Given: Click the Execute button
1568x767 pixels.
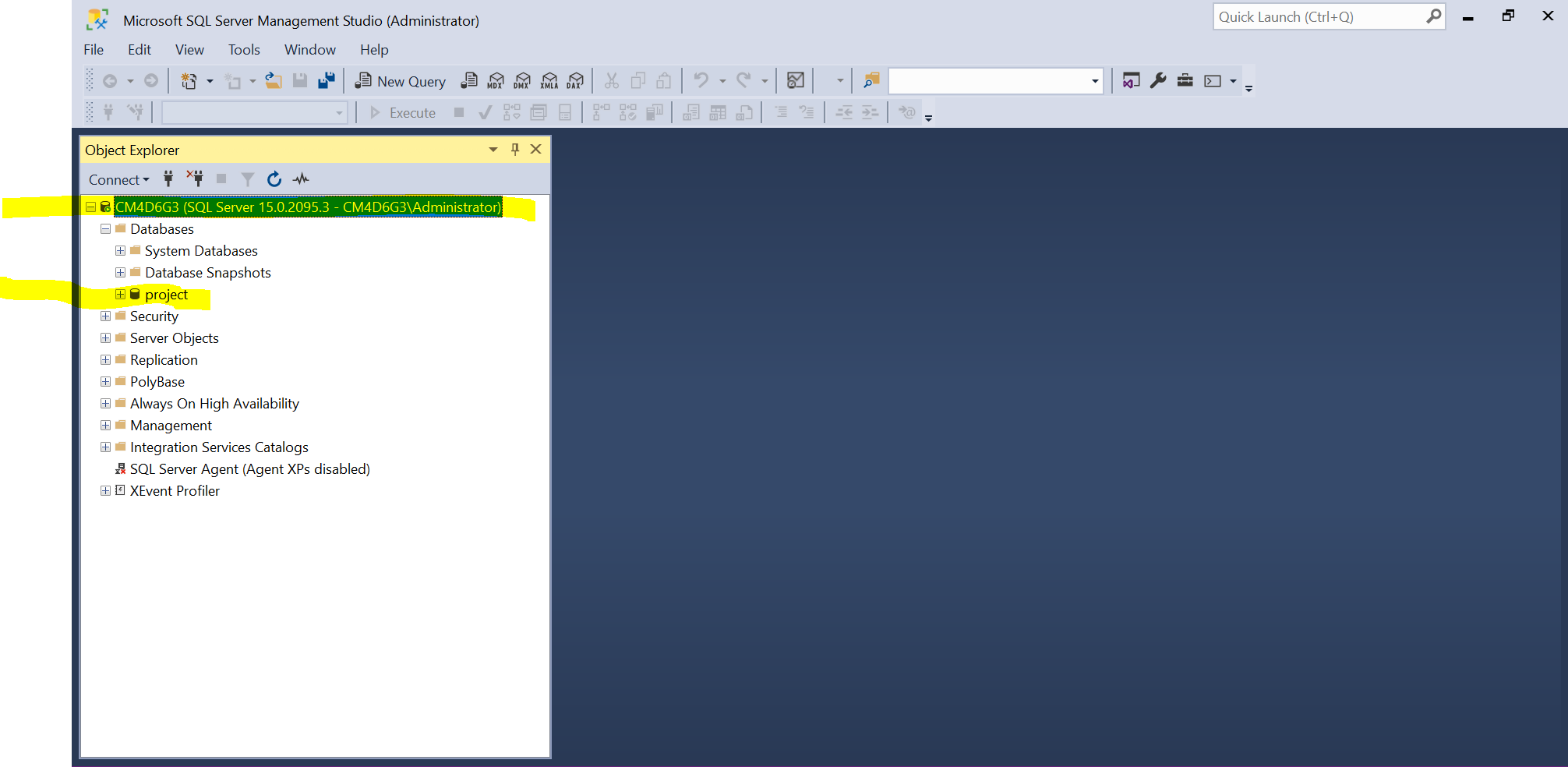Looking at the screenshot, I should (x=403, y=113).
